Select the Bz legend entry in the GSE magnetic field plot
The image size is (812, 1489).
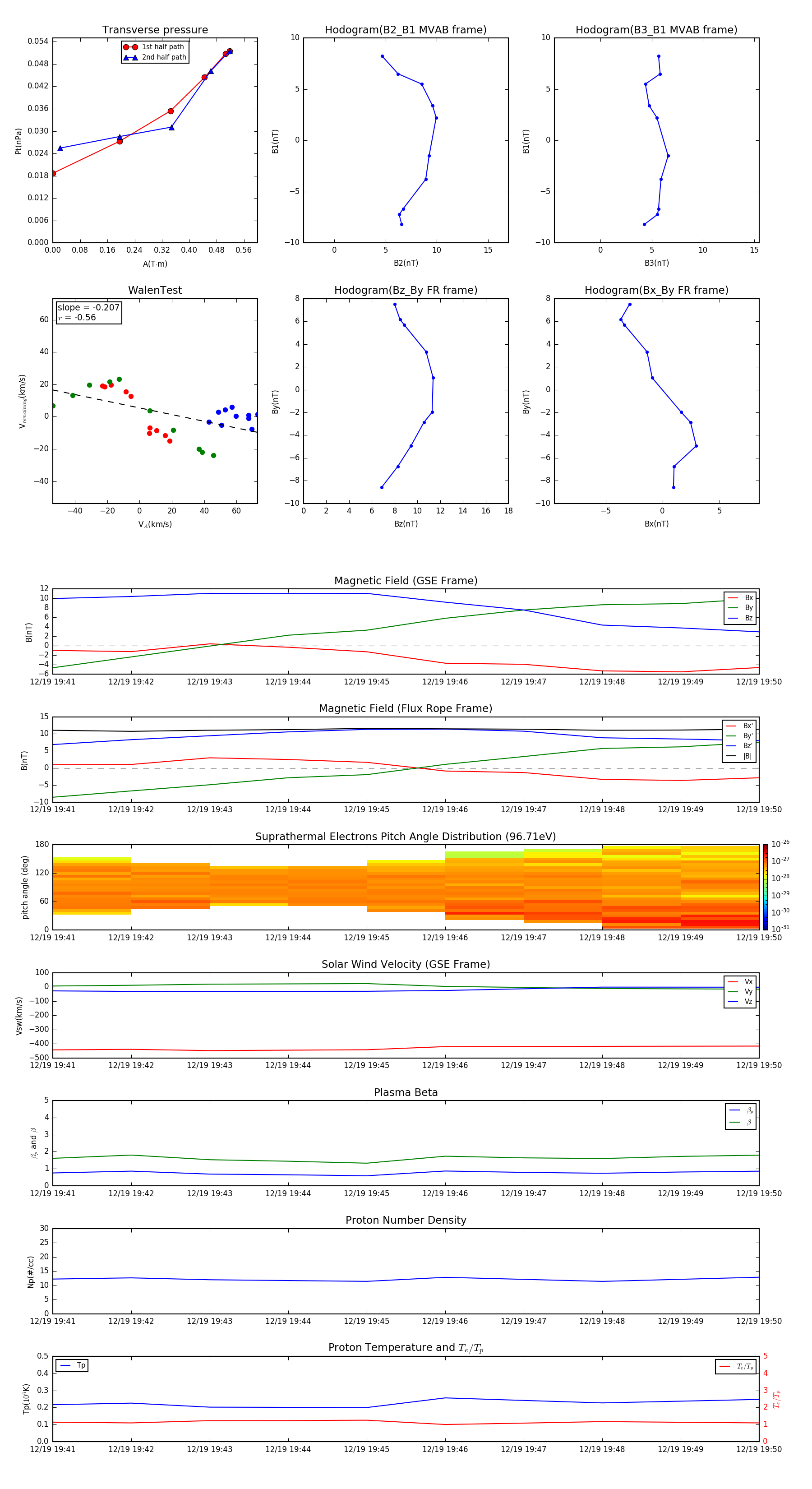pyautogui.click(x=740, y=618)
